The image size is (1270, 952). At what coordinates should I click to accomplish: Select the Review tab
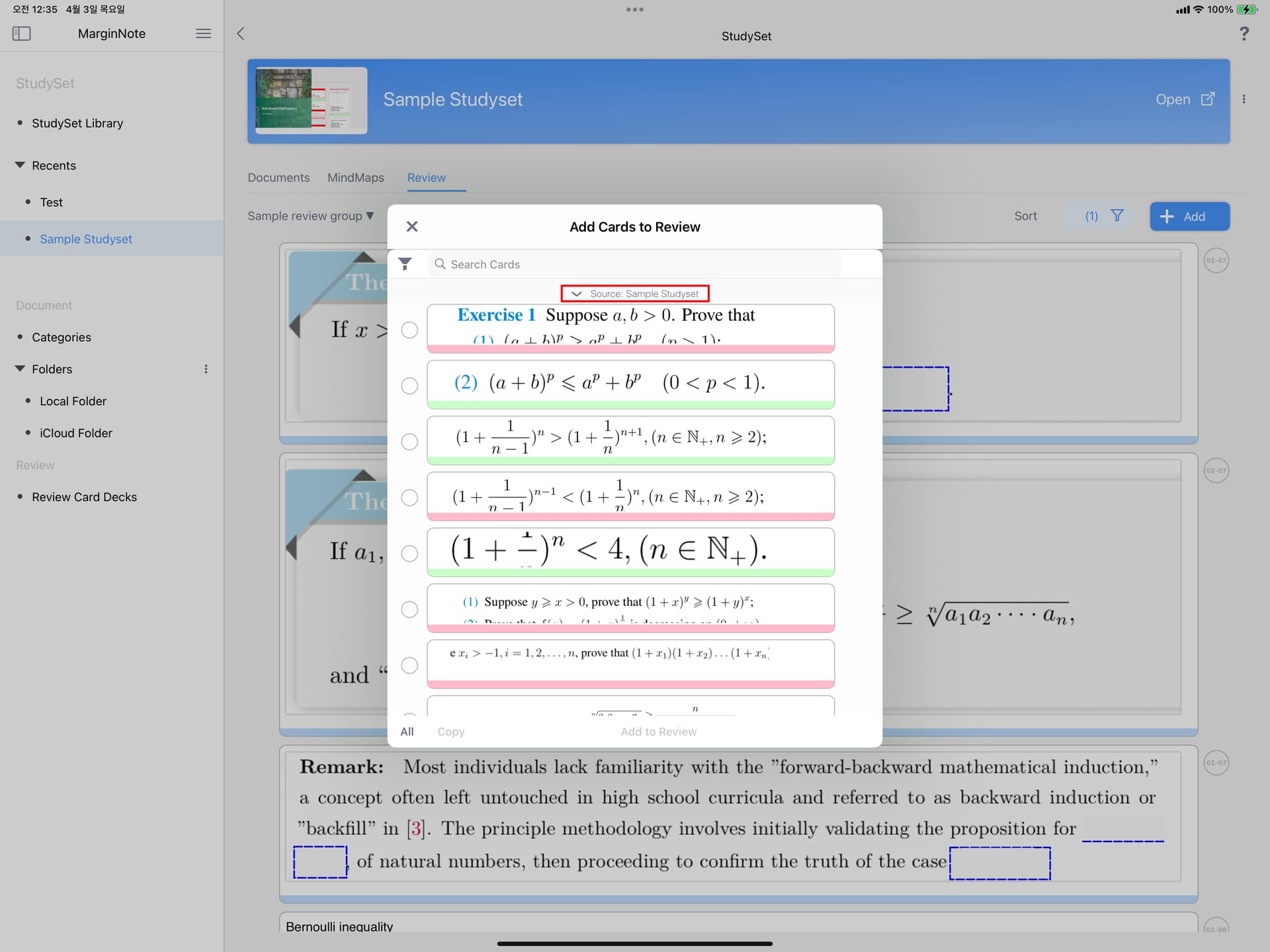(x=426, y=177)
